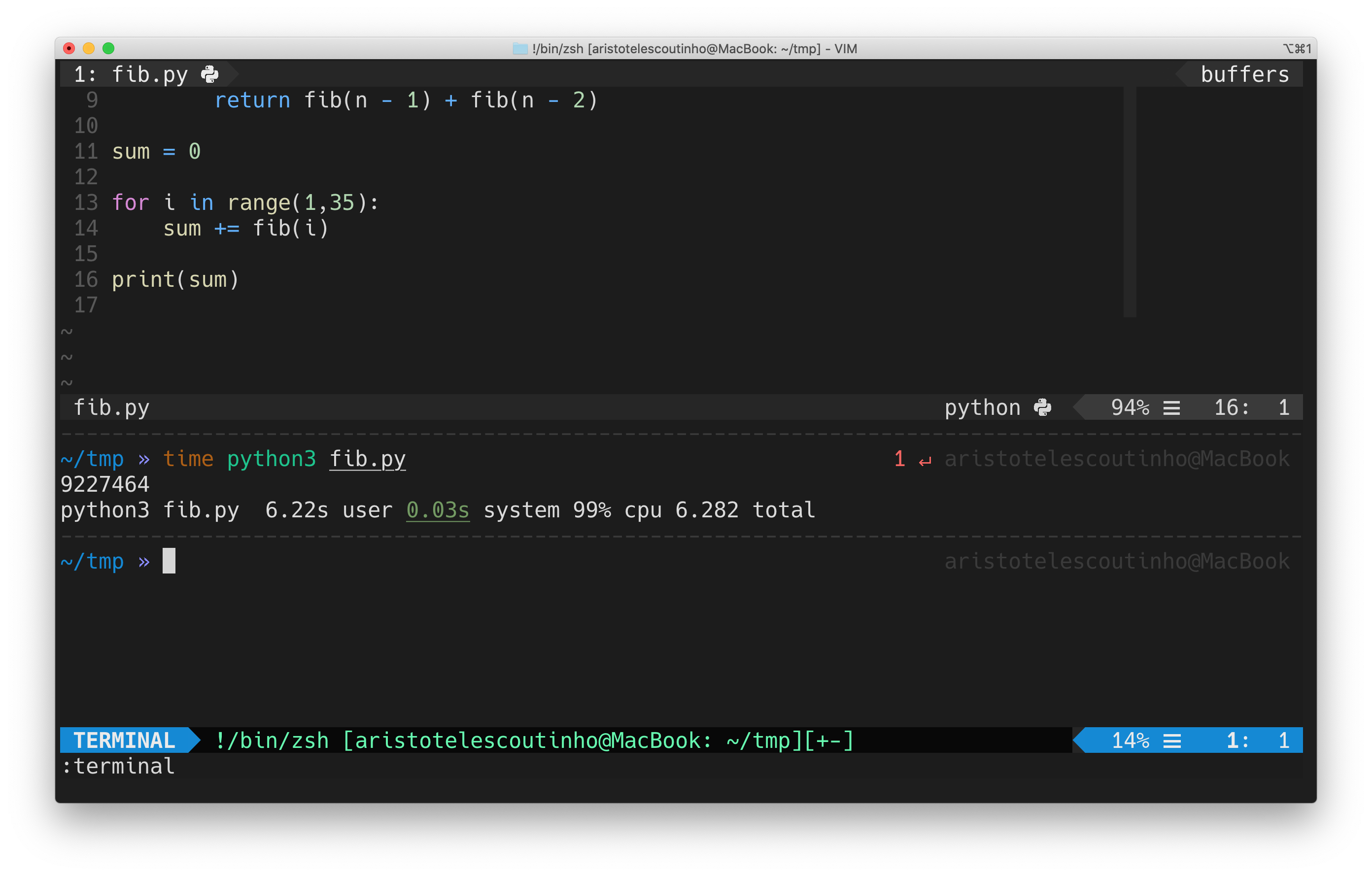The height and width of the screenshot is (876, 1372).
Task: Click the lines icon beside 94% in statusline
Action: click(x=1171, y=408)
